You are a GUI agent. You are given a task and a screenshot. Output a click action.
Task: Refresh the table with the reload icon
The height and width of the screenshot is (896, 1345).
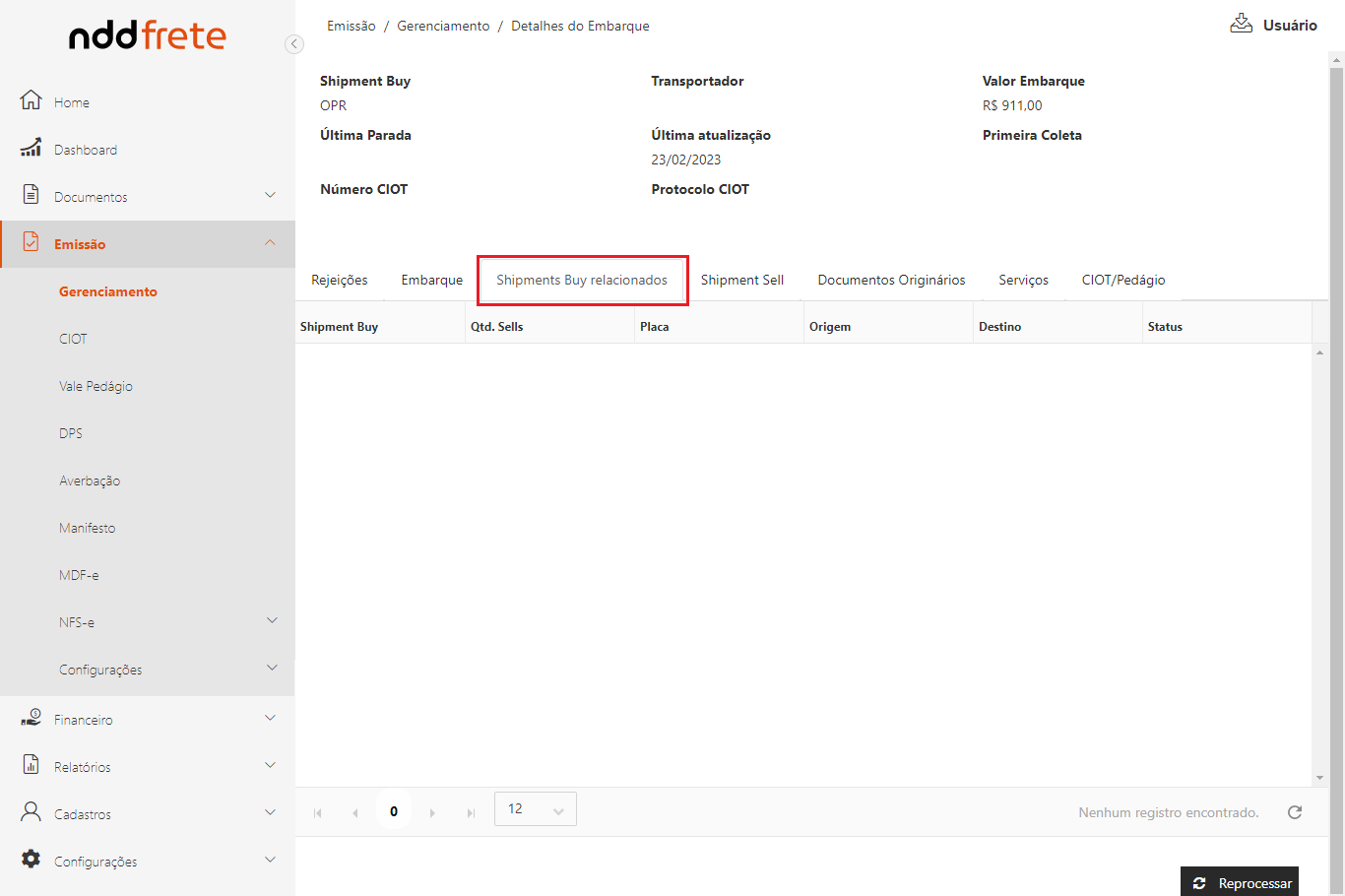coord(1295,812)
